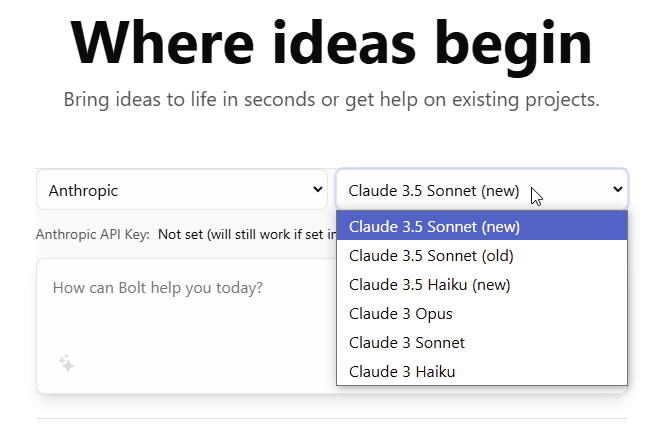Select Claude 3 Haiku model option
Image resolution: width=662 pixels, height=439 pixels.
coord(482,371)
